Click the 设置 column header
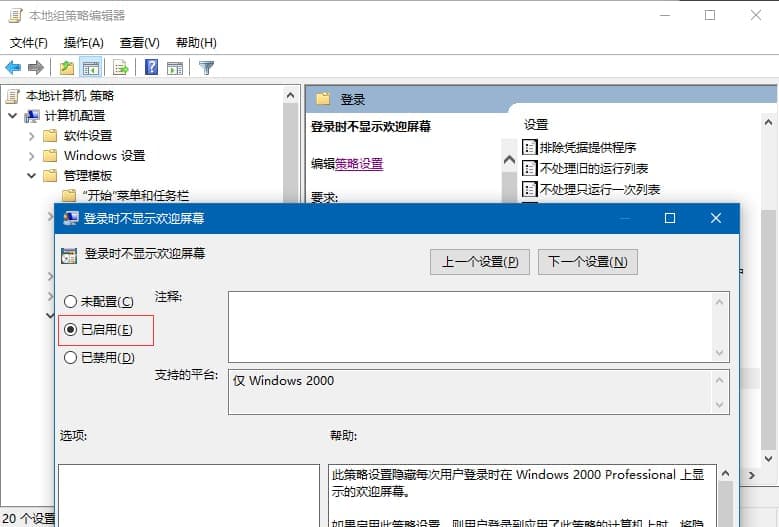The height and width of the screenshot is (527, 779). click(x=536, y=125)
